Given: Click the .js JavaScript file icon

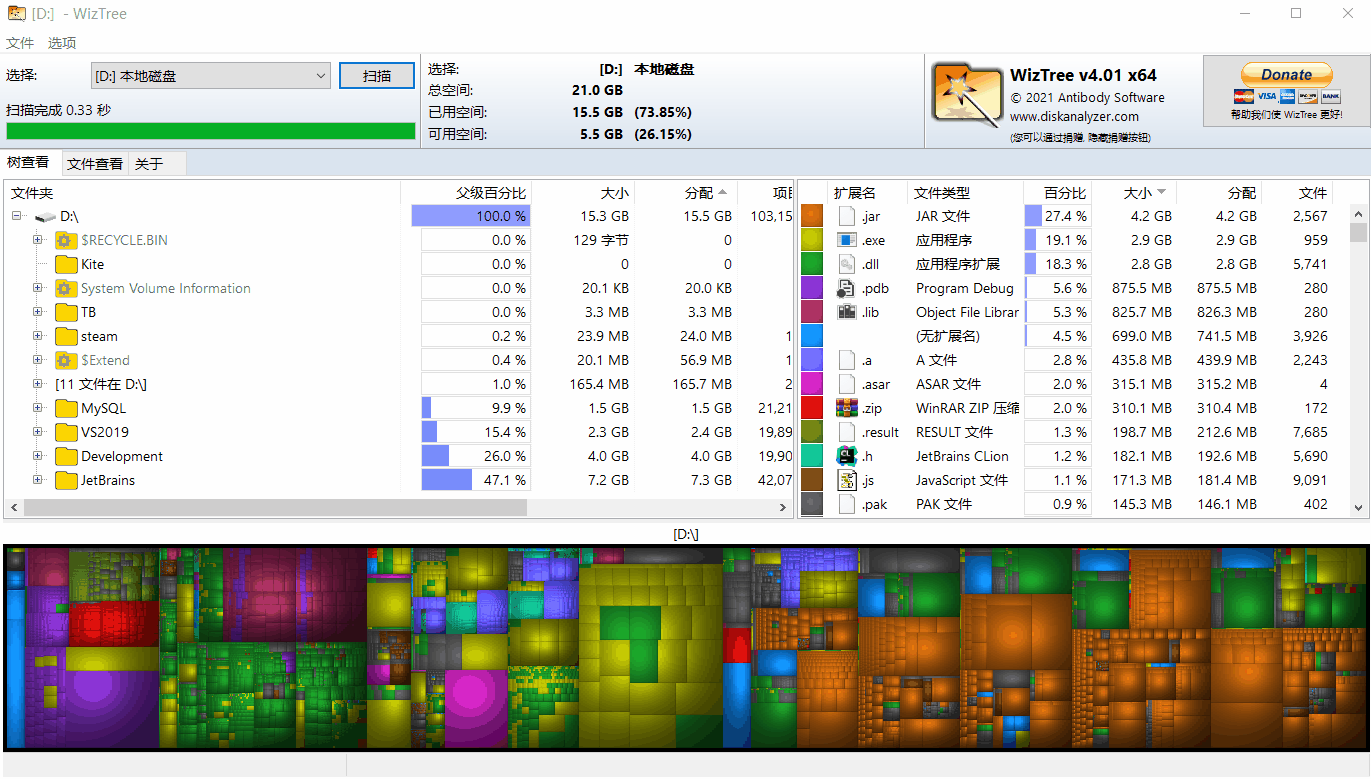Looking at the screenshot, I should point(847,480).
